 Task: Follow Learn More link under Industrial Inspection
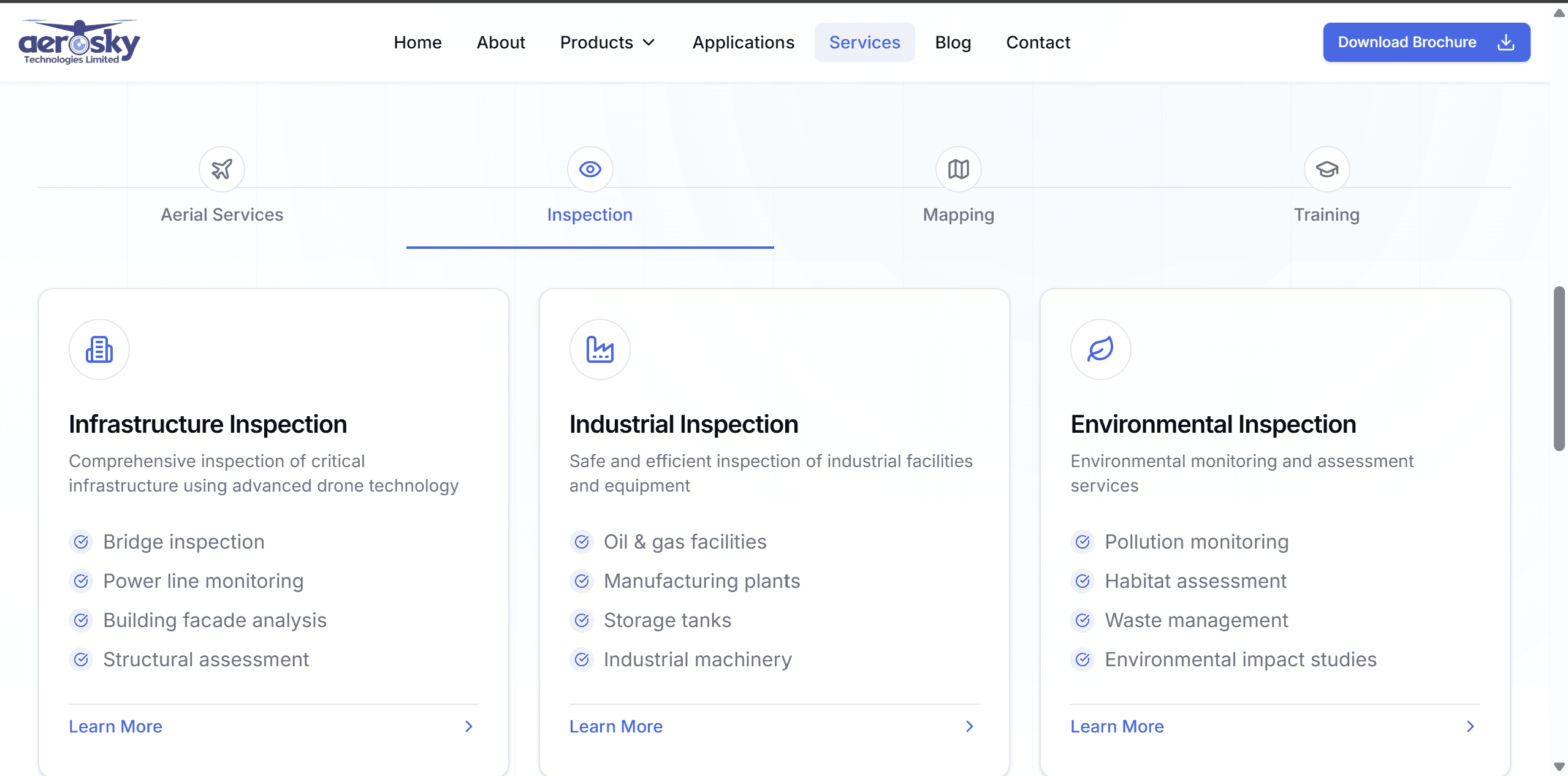615,726
